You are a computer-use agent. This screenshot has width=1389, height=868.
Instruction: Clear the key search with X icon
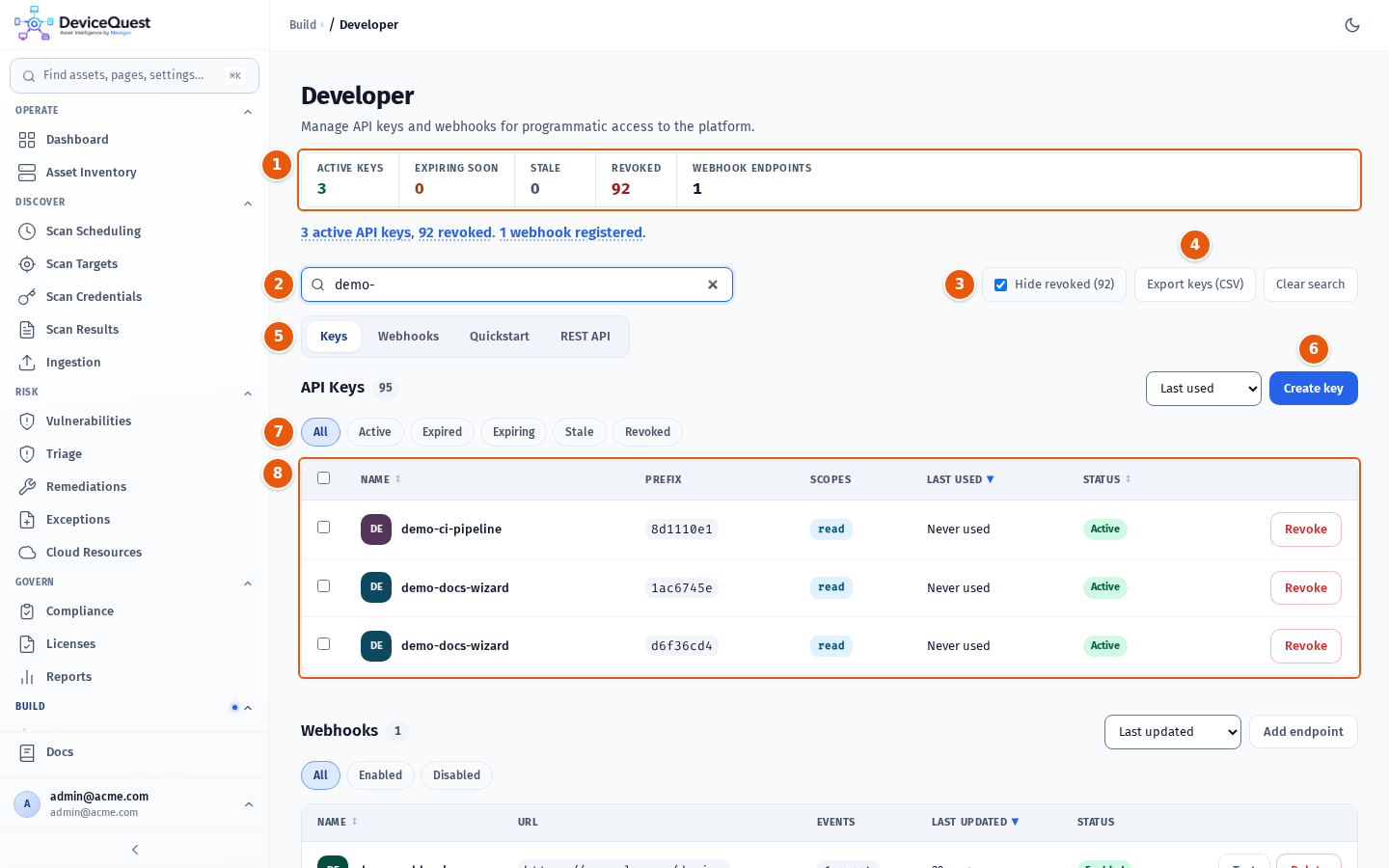(713, 285)
